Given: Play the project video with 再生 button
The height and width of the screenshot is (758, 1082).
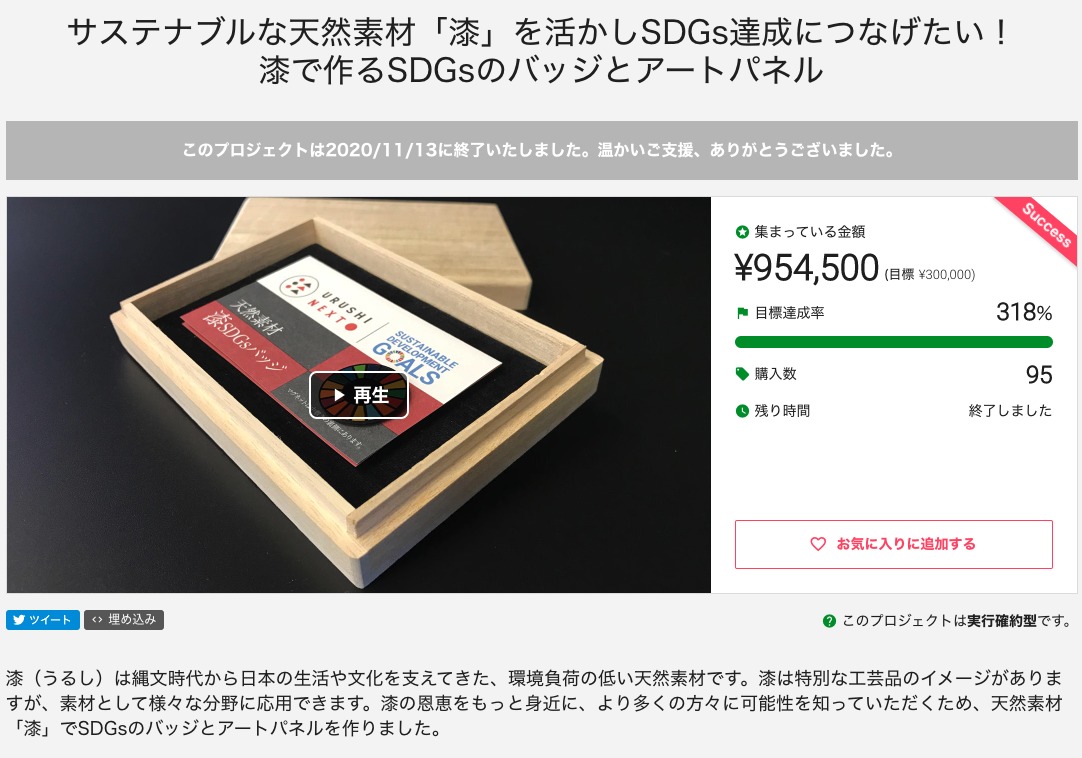Looking at the screenshot, I should (x=359, y=395).
